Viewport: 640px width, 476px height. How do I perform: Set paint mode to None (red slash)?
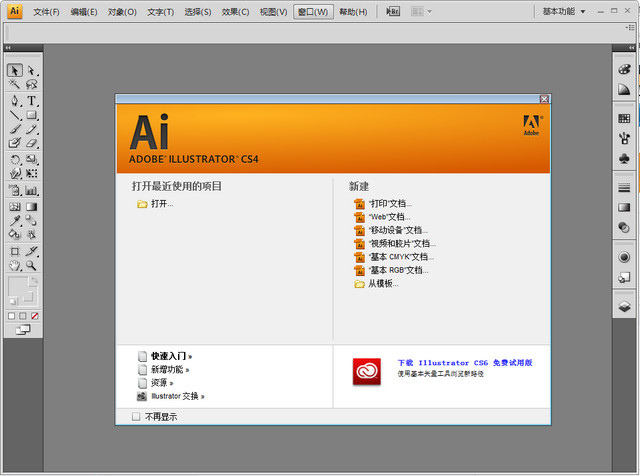tap(35, 316)
